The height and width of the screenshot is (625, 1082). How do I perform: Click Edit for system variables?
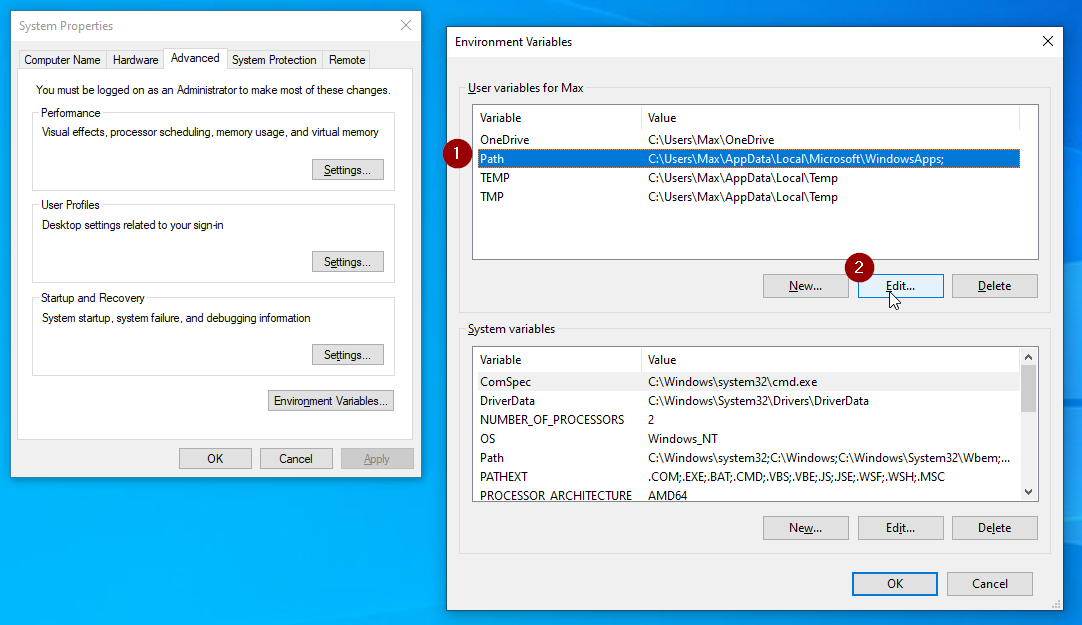[900, 528]
